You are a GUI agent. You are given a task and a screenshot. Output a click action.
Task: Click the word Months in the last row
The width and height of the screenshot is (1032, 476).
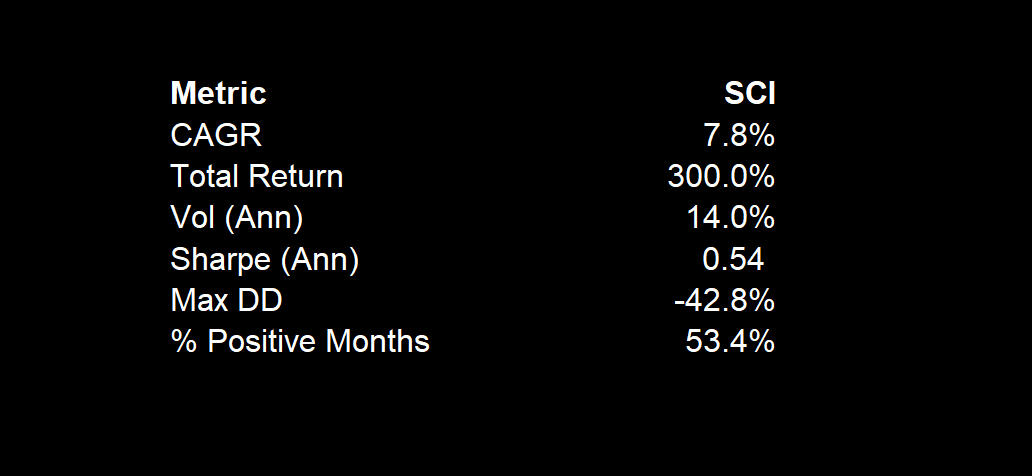coord(376,342)
